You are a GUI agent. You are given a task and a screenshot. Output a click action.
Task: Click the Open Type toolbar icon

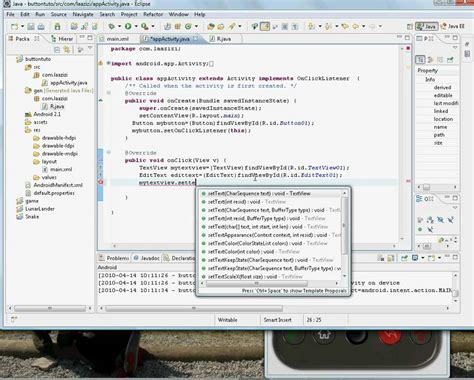point(211,26)
